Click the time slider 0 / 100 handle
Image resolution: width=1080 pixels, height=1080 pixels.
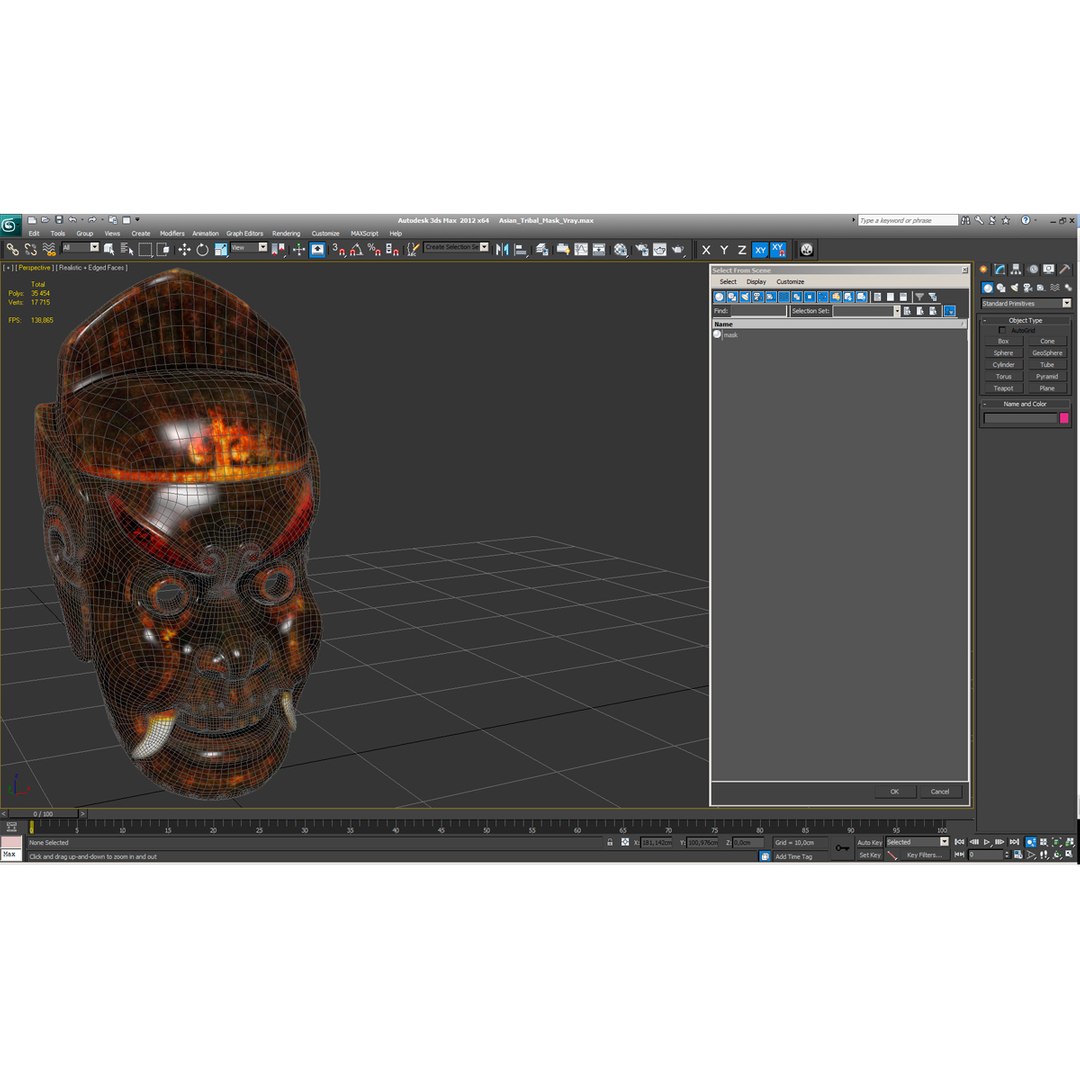point(43,813)
